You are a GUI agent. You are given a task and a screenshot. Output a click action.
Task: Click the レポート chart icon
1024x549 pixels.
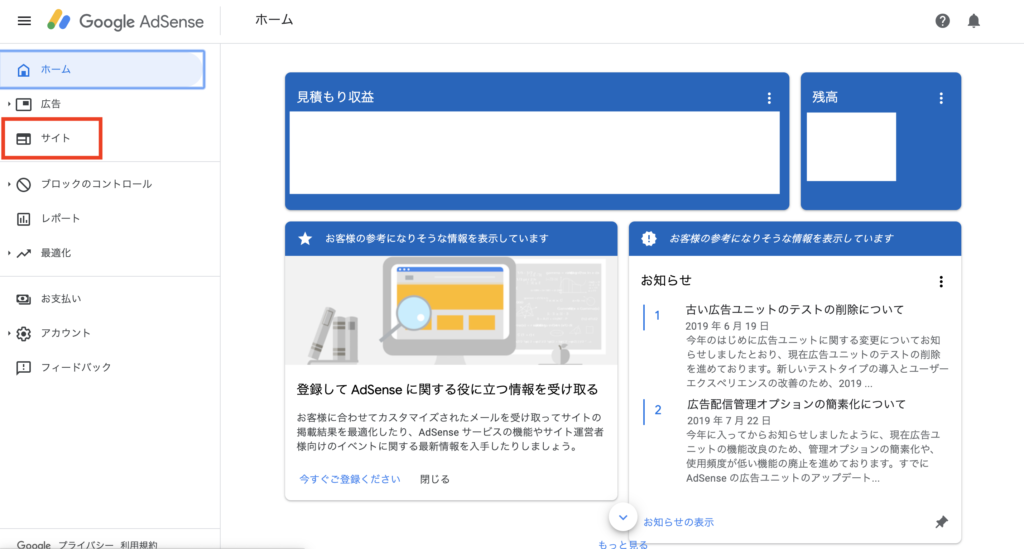pyautogui.click(x=24, y=219)
